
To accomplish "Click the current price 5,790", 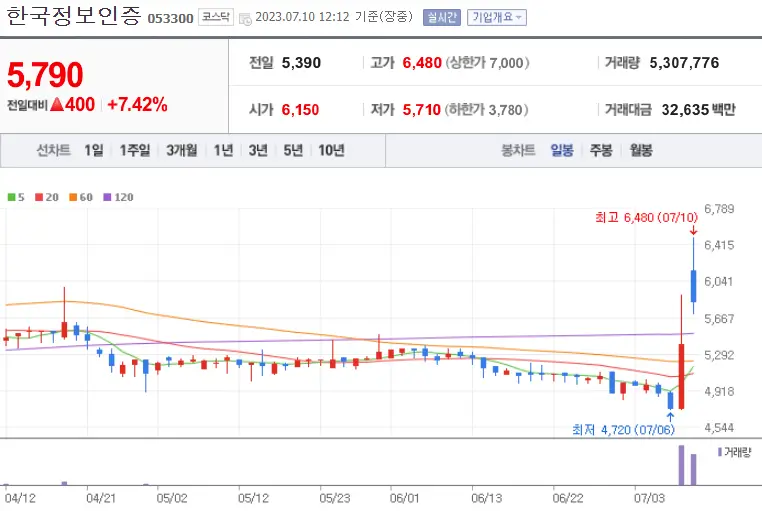I will tap(45, 75).
